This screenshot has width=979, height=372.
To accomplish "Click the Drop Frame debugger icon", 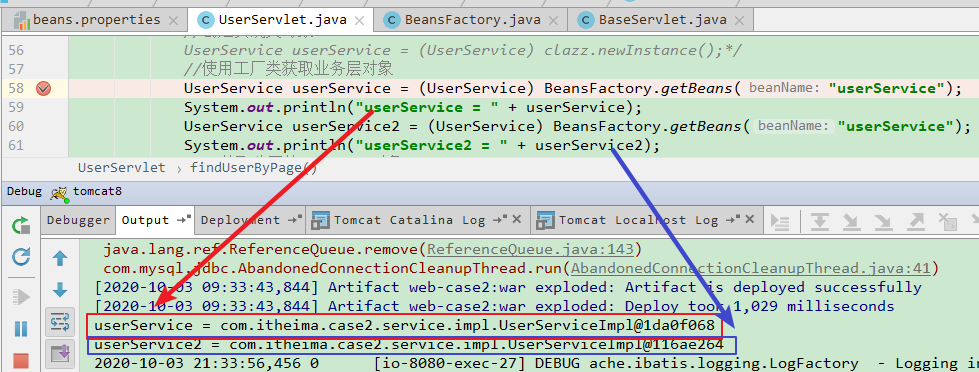I will (x=947, y=222).
